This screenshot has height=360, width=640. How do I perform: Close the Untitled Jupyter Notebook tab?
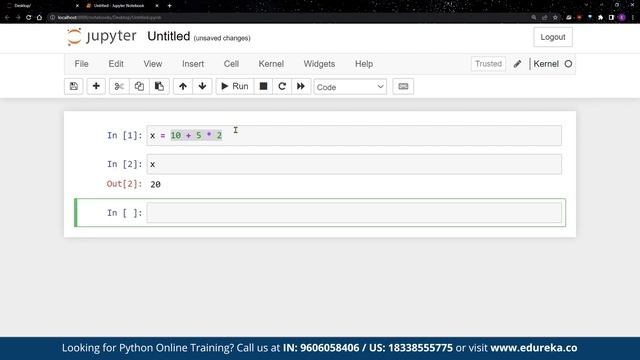click(157, 6)
